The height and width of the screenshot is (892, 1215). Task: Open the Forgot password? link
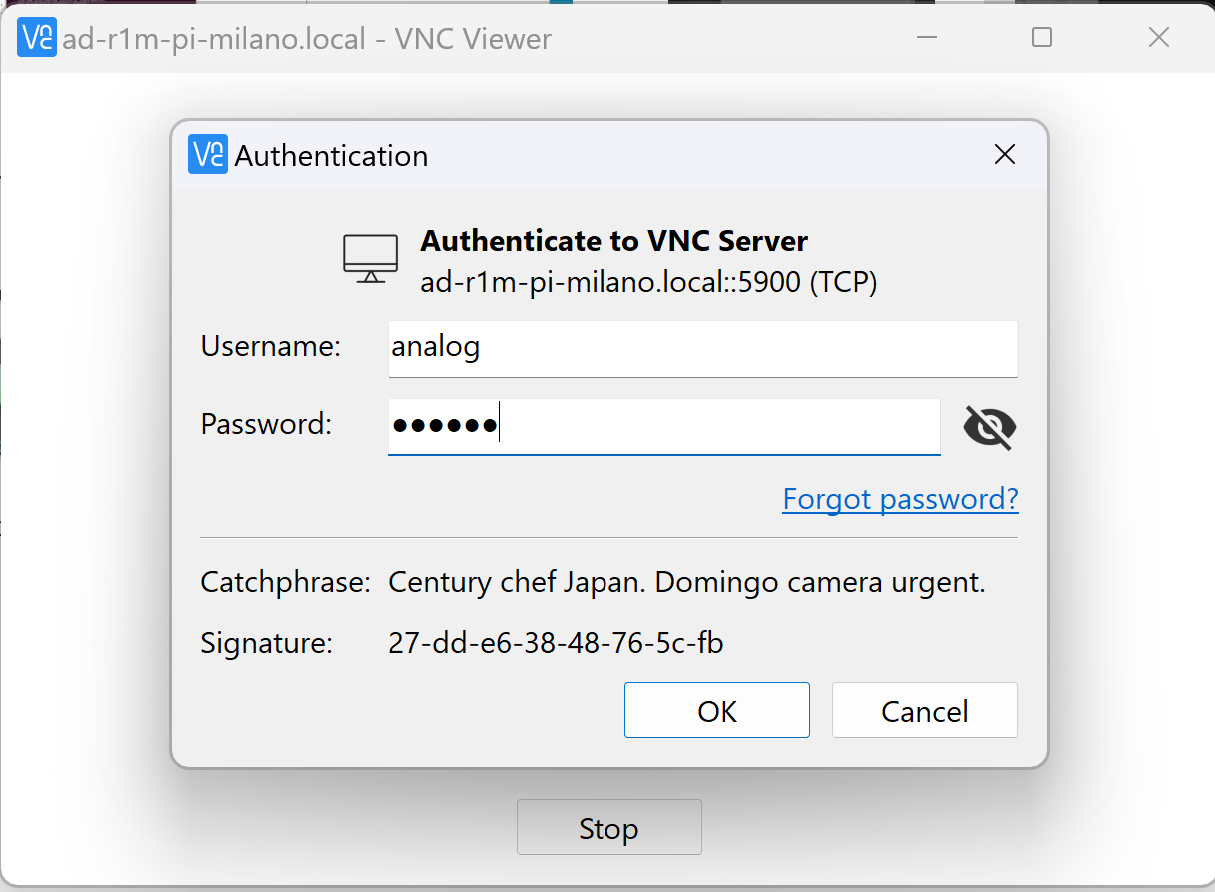(900, 498)
